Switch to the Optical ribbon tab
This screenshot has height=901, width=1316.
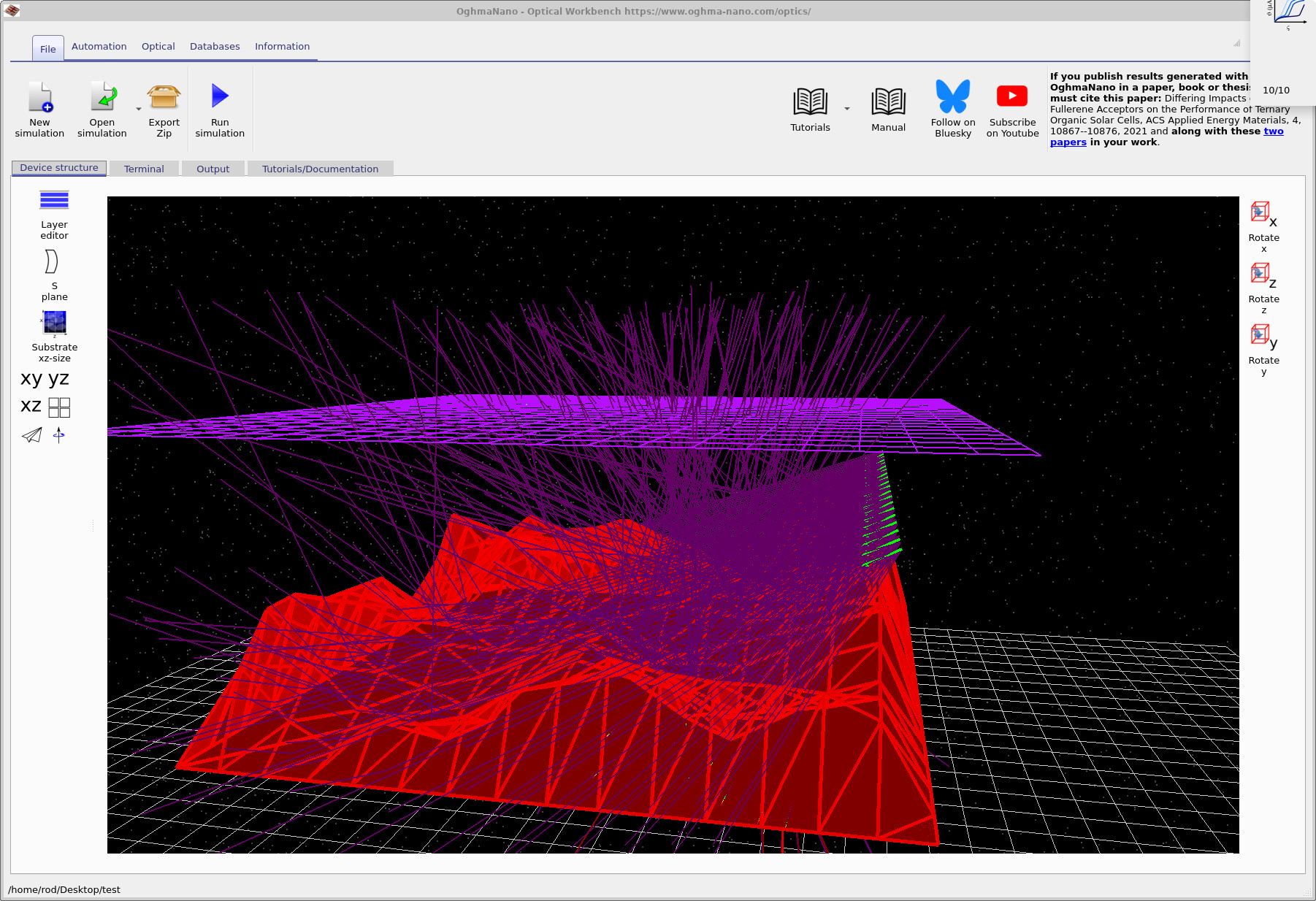click(x=158, y=46)
